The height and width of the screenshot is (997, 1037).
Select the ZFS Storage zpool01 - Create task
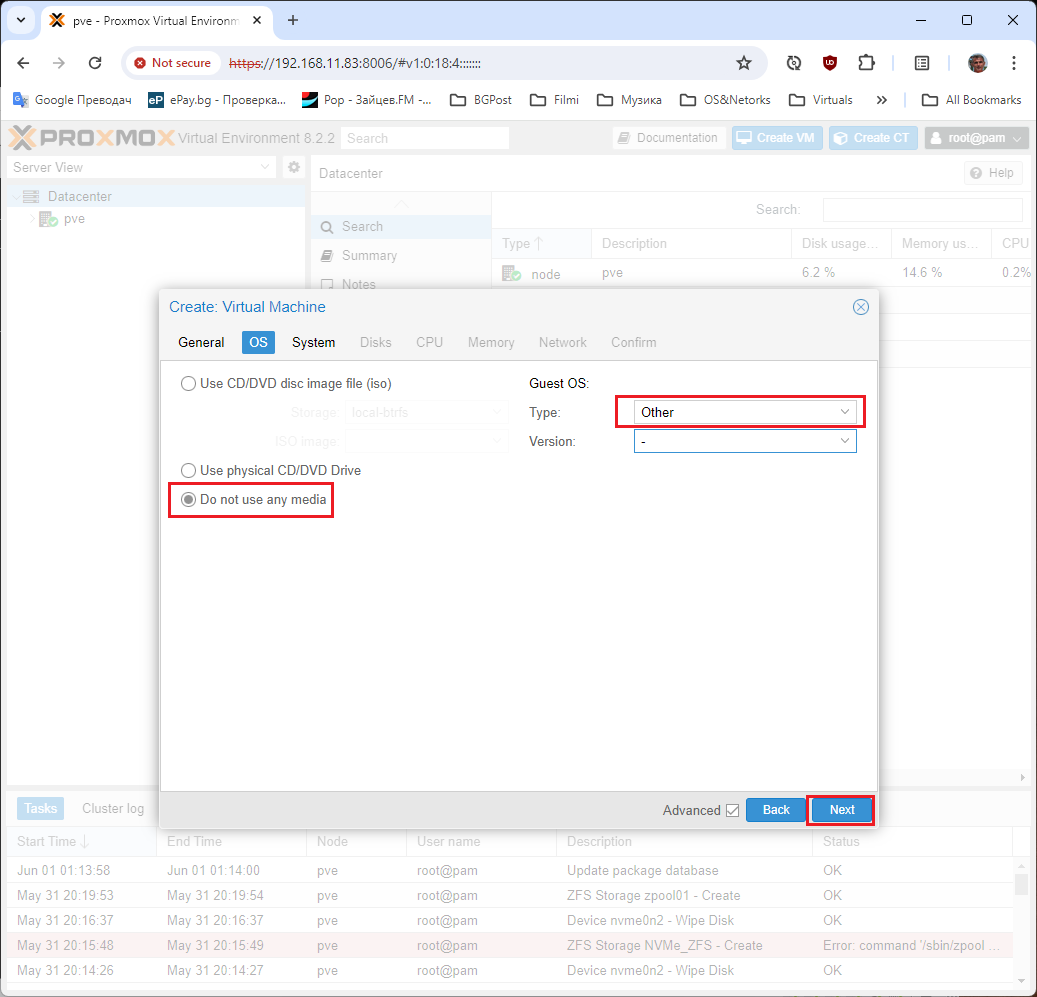click(510, 895)
